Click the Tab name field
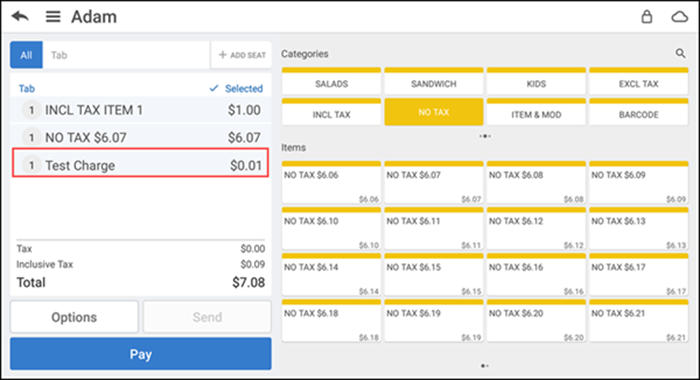 pyautogui.click(x=126, y=55)
